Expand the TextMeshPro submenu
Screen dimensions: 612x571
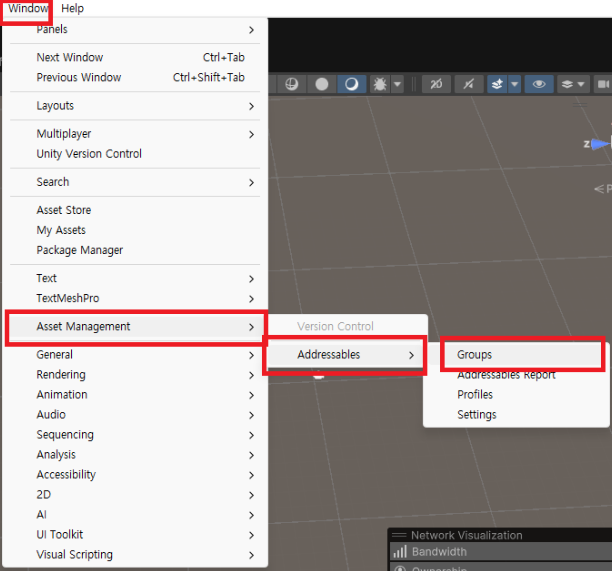tap(135, 298)
